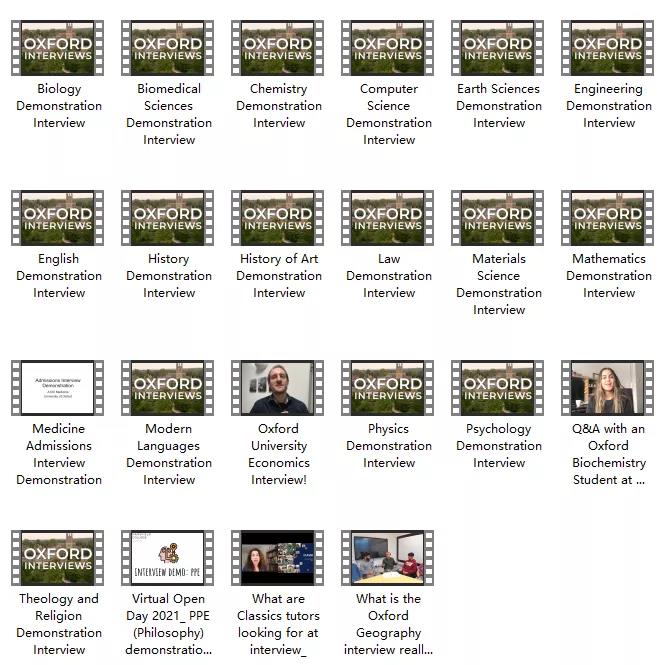660x665 pixels.
Task: Click the "Earth Sciences Demonstration Interview" label
Action: (499, 106)
